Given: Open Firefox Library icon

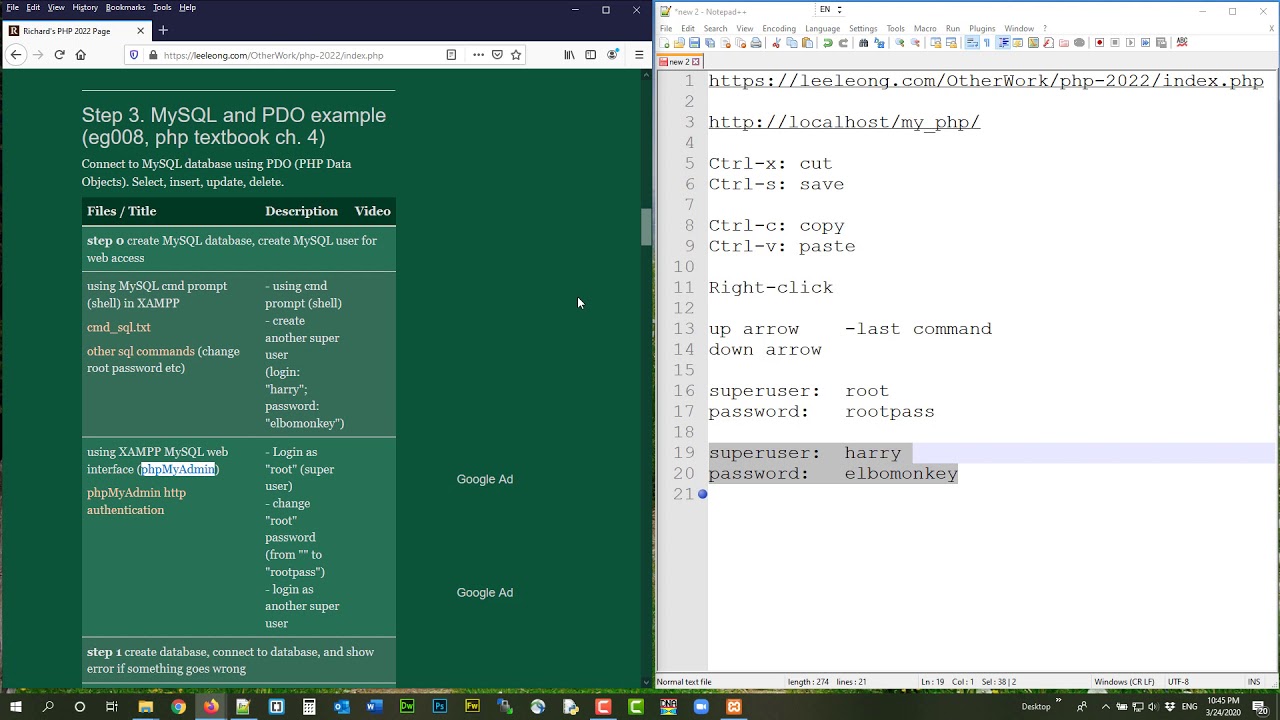Looking at the screenshot, I should [x=569, y=55].
